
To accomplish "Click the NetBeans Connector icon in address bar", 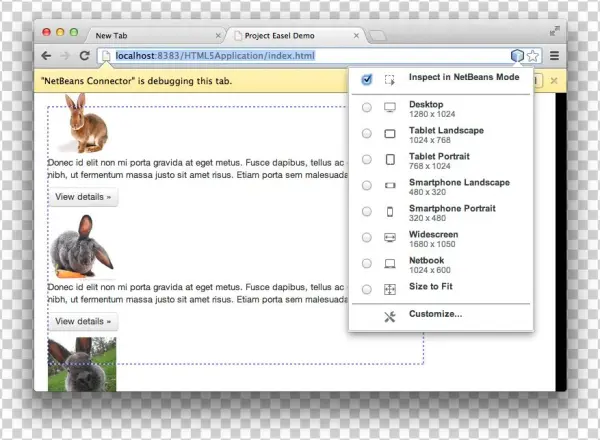I will (516, 56).
